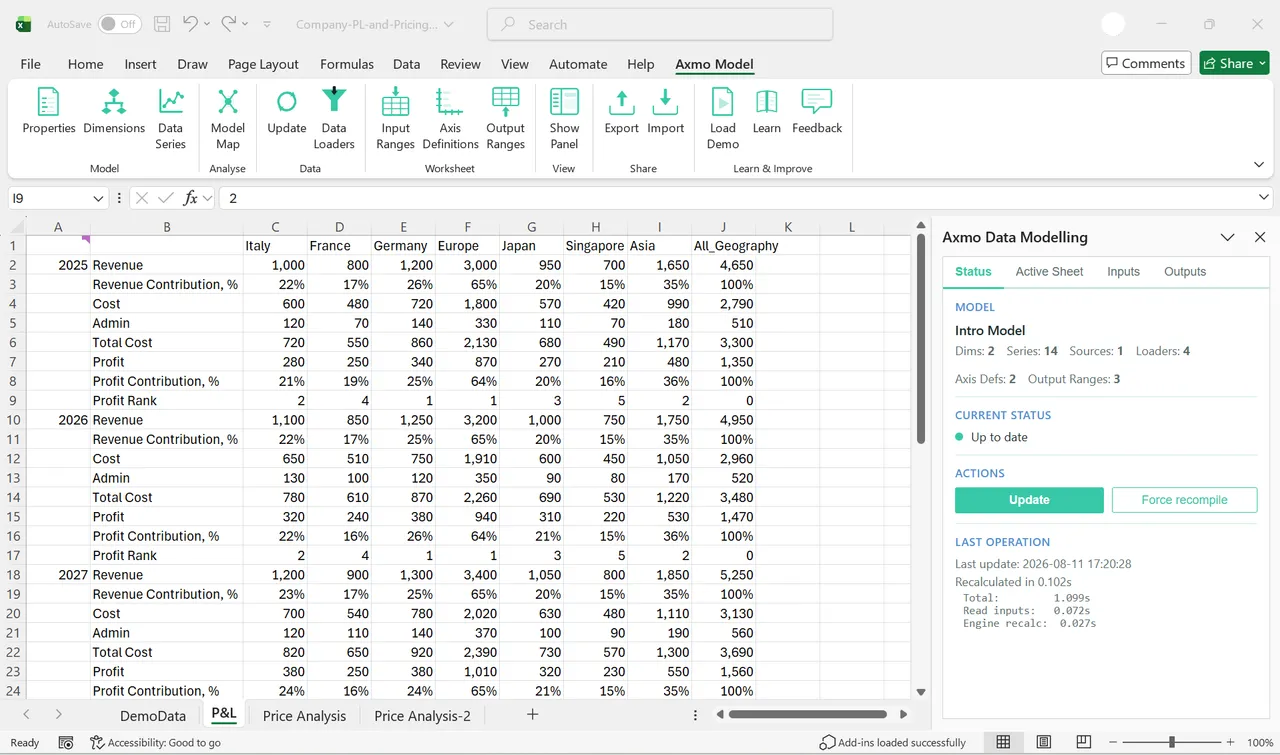
Task: Open the Data Series tool
Action: click(171, 119)
